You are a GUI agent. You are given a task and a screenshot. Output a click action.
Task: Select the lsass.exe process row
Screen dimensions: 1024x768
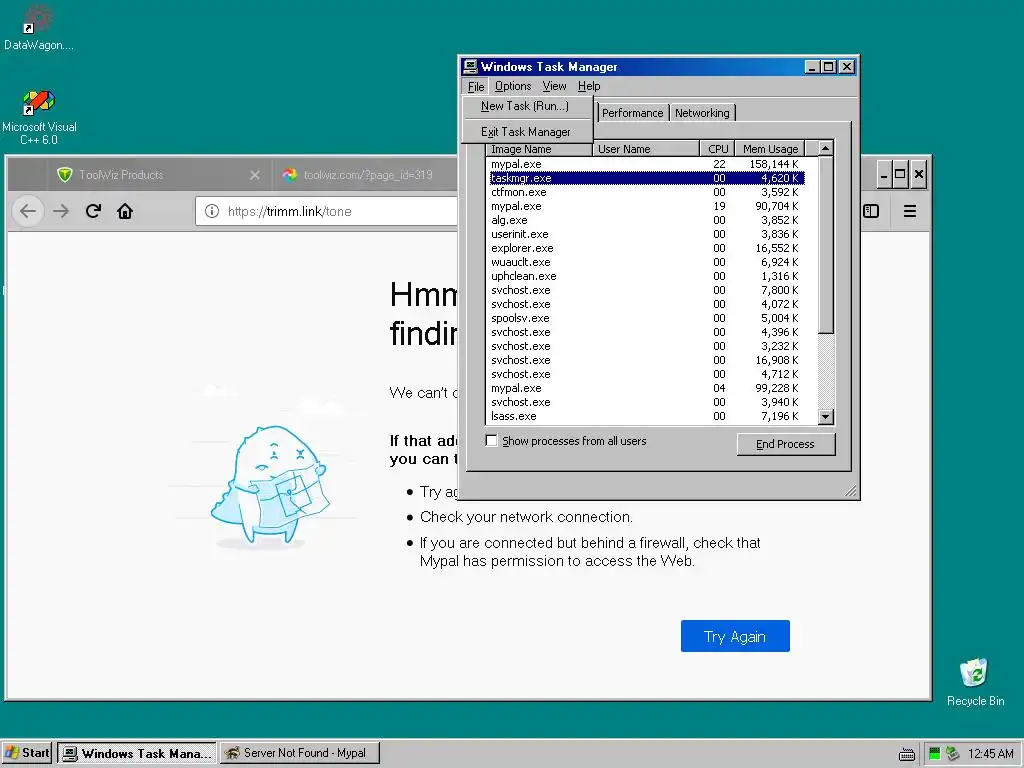[647, 416]
